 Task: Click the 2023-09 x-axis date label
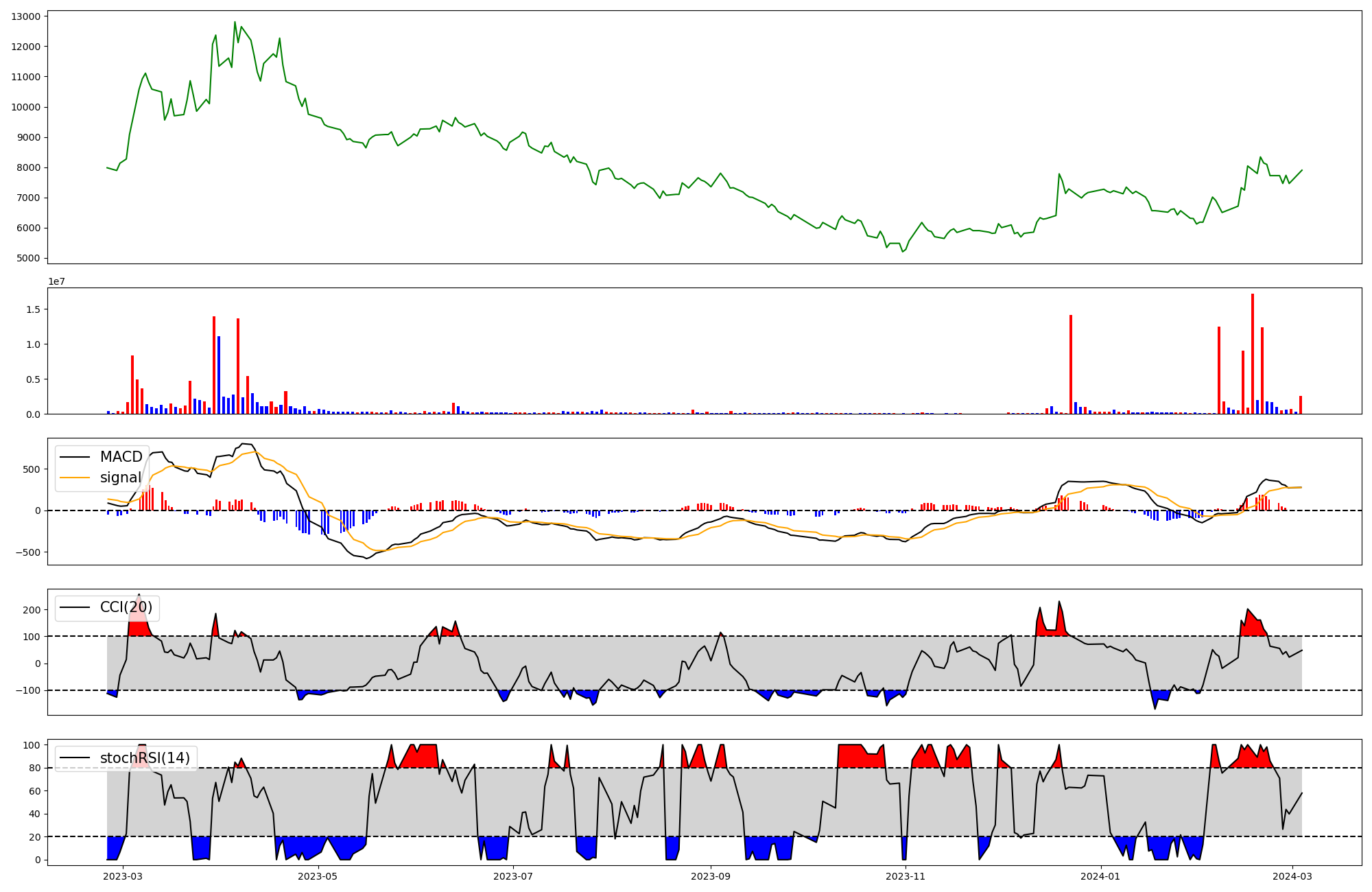click(x=711, y=876)
